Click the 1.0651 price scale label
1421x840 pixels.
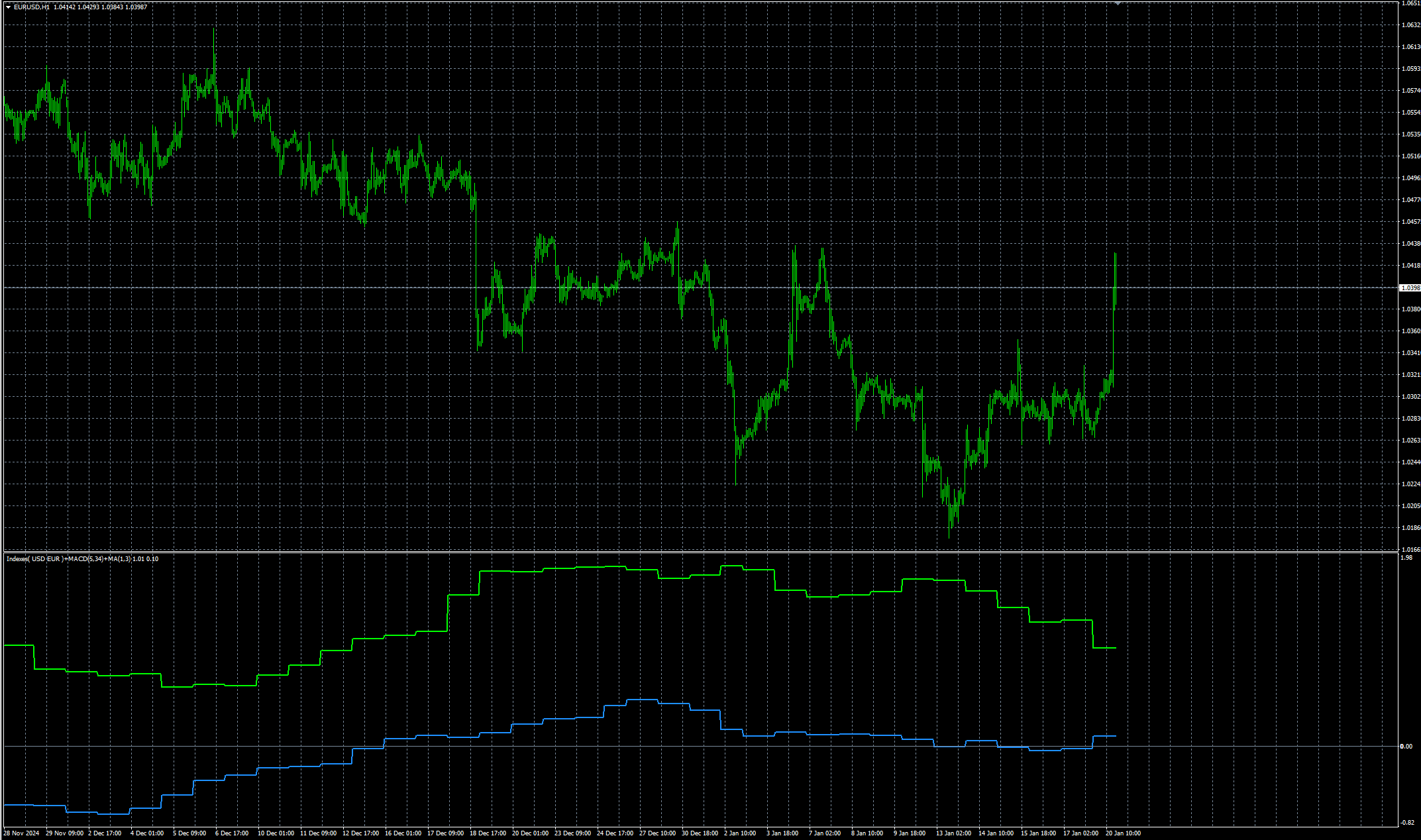click(x=1410, y=3)
